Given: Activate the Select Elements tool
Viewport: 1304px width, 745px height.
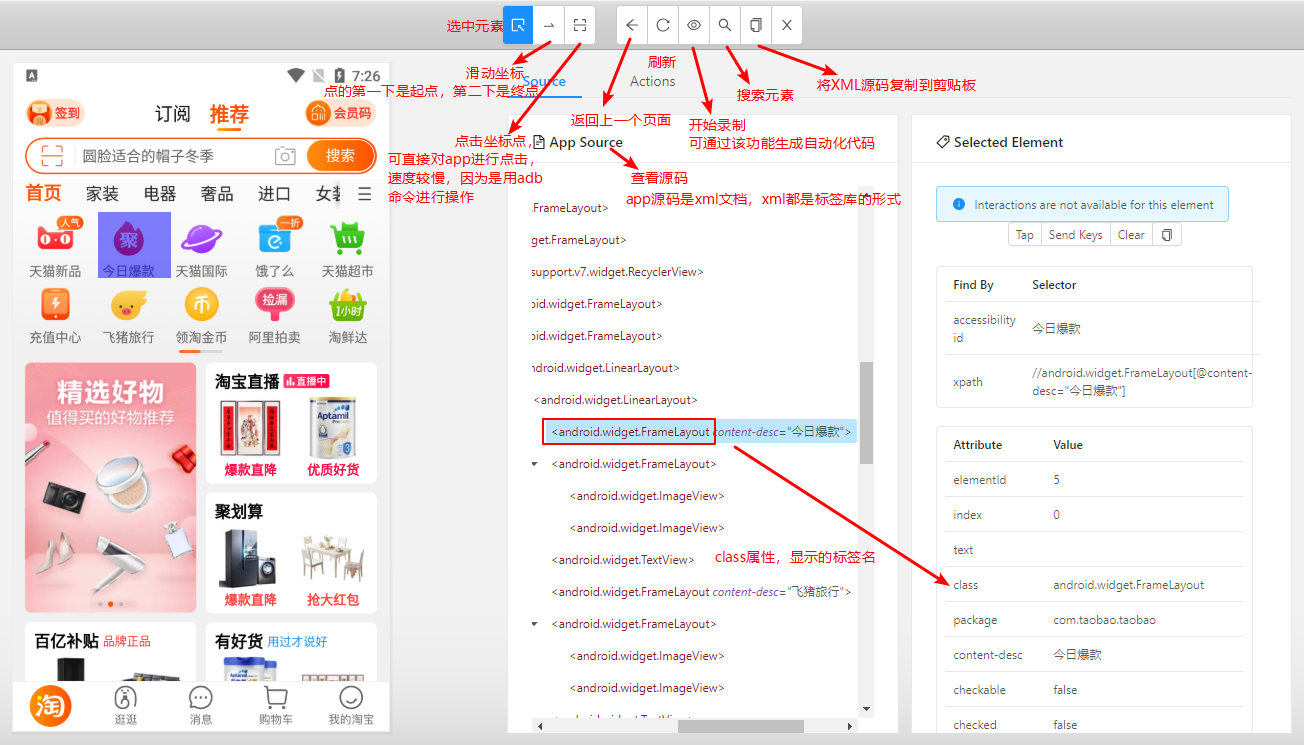Looking at the screenshot, I should 518,25.
